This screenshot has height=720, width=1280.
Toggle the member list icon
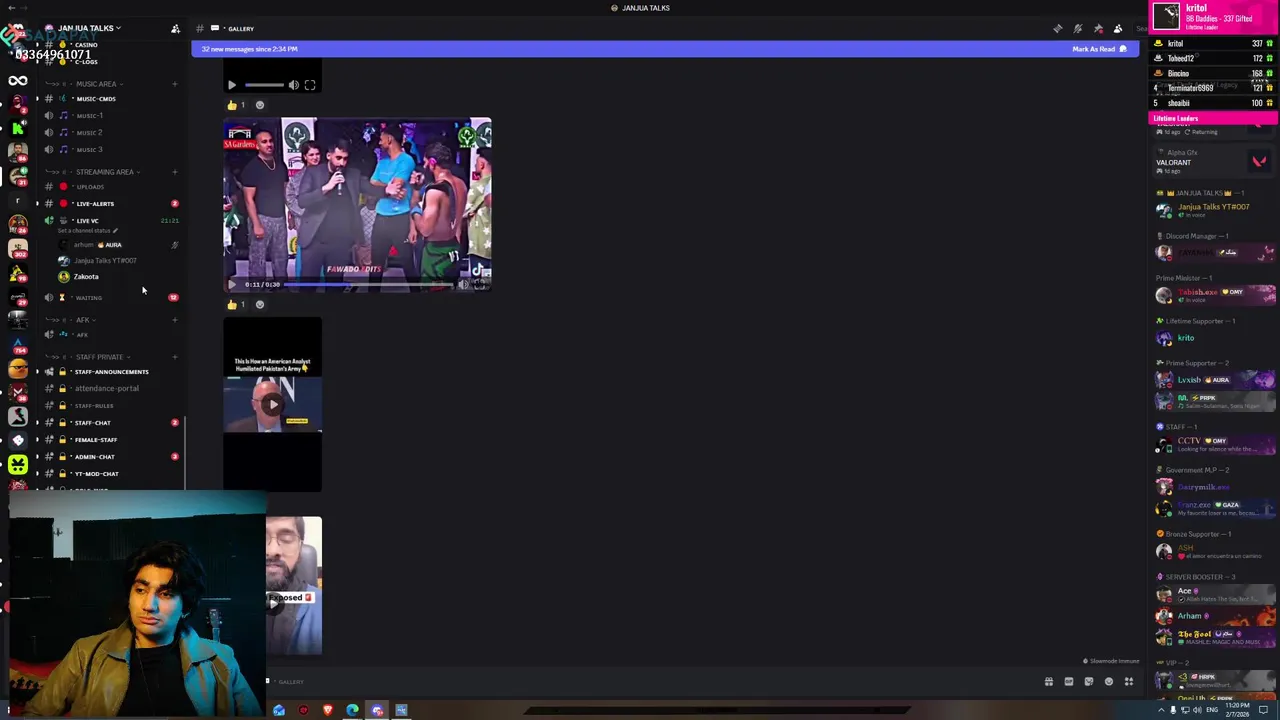point(1118,28)
